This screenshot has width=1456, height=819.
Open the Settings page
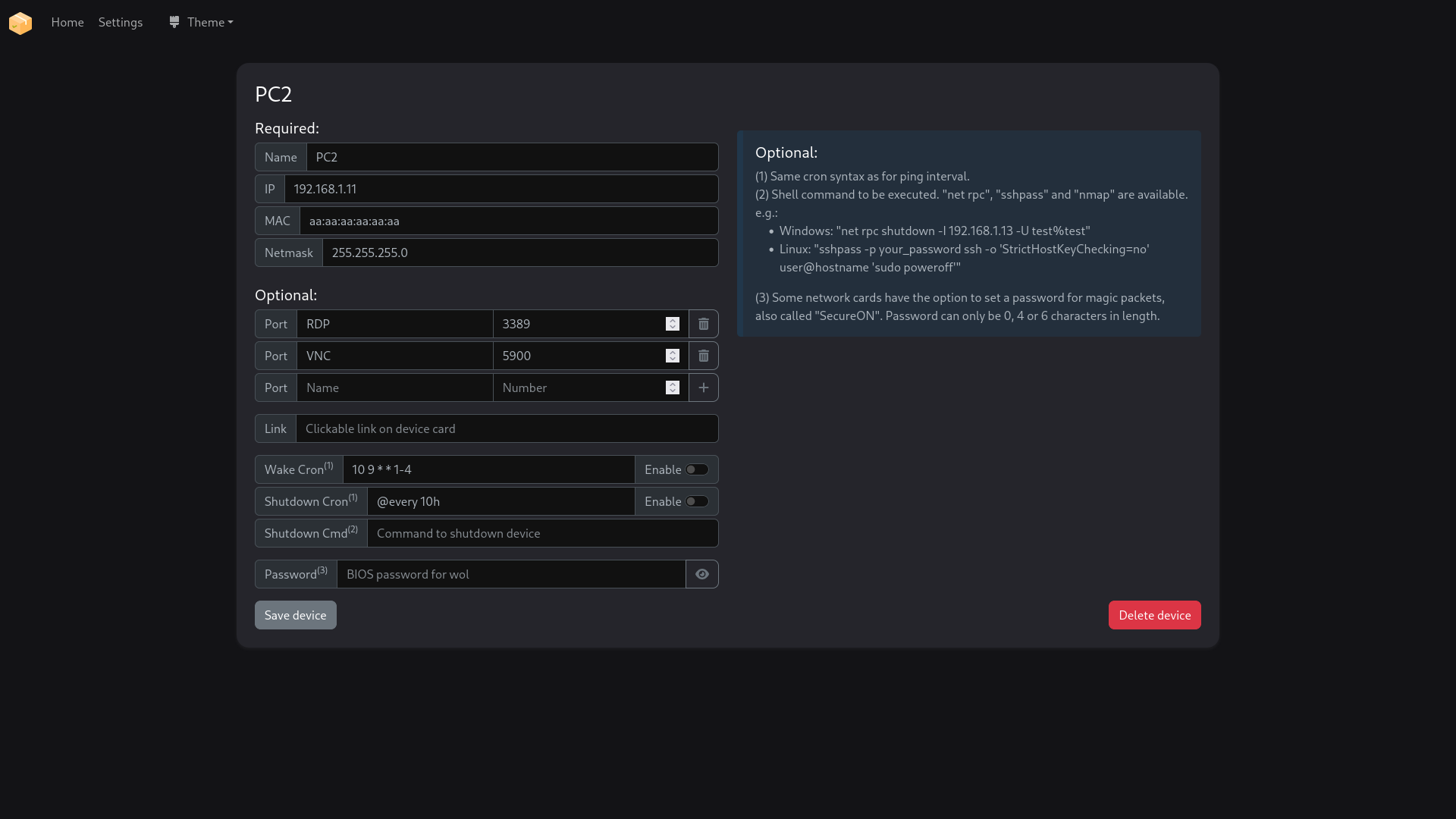pyautogui.click(x=120, y=22)
